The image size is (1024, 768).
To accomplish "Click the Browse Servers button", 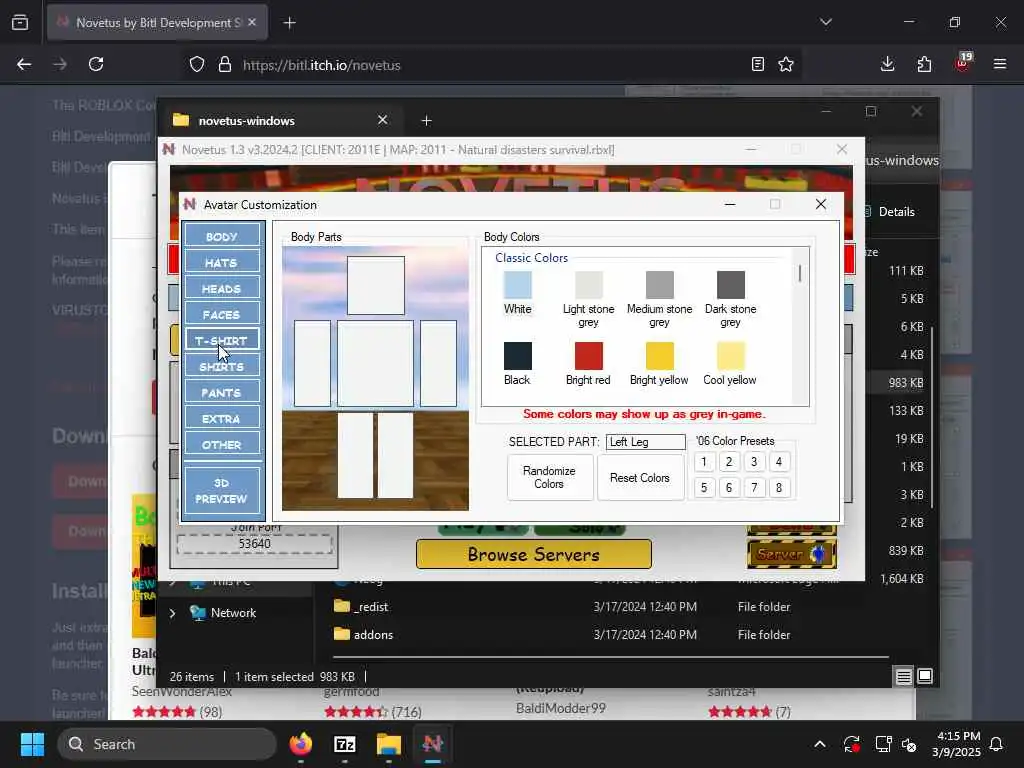I will tap(534, 554).
